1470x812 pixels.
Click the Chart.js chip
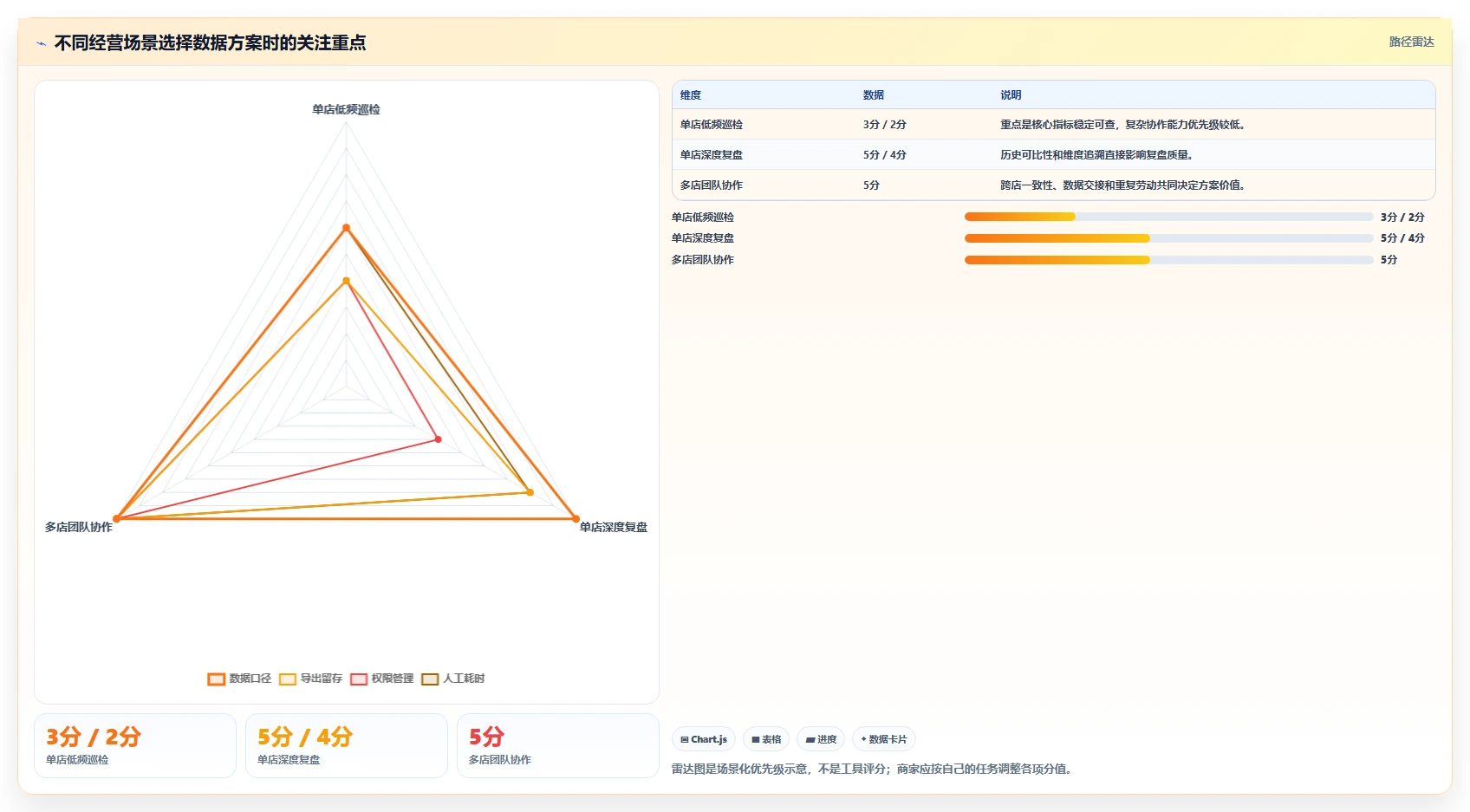pyautogui.click(x=704, y=739)
